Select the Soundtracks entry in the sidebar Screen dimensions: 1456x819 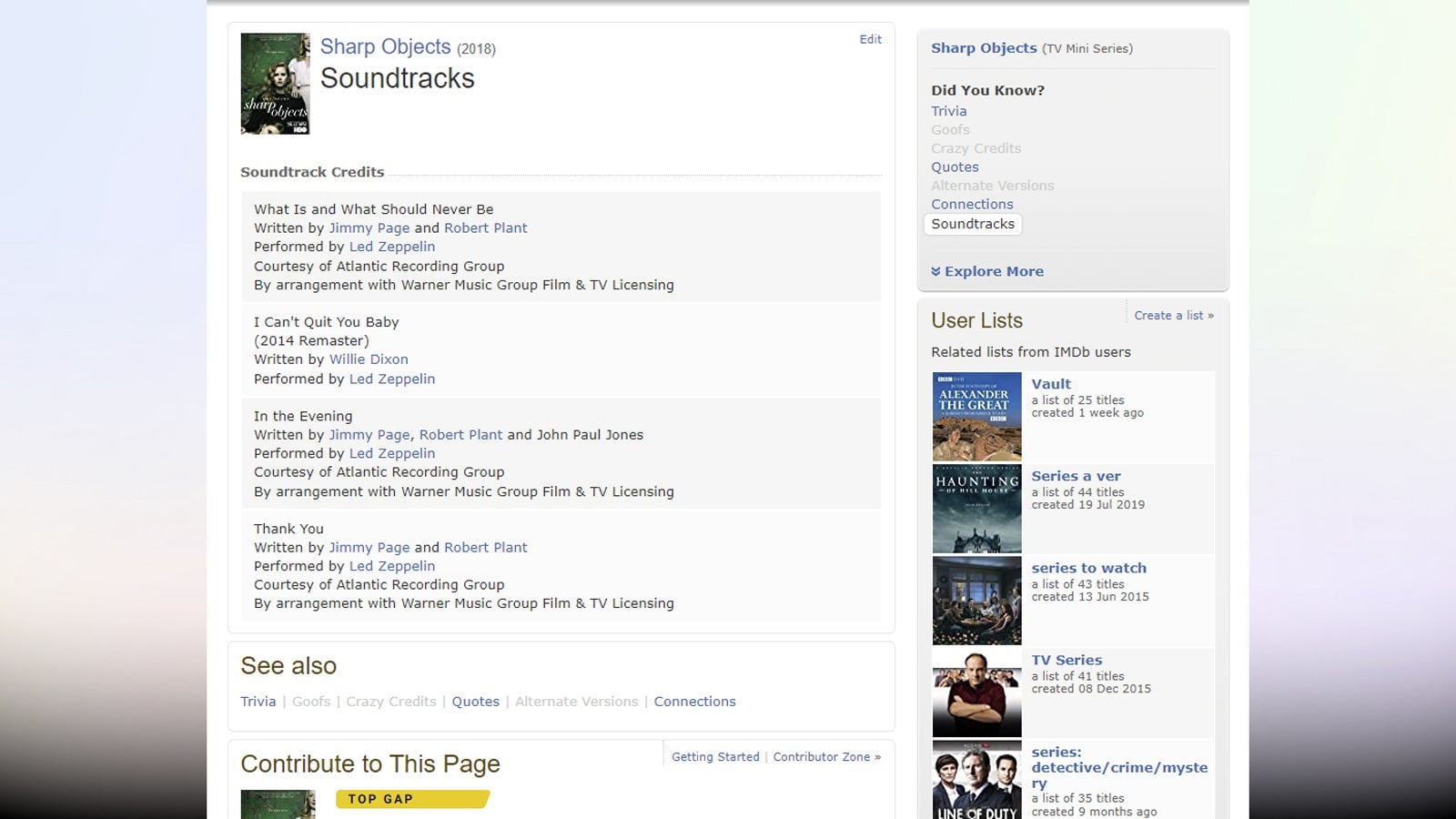pyautogui.click(x=972, y=224)
